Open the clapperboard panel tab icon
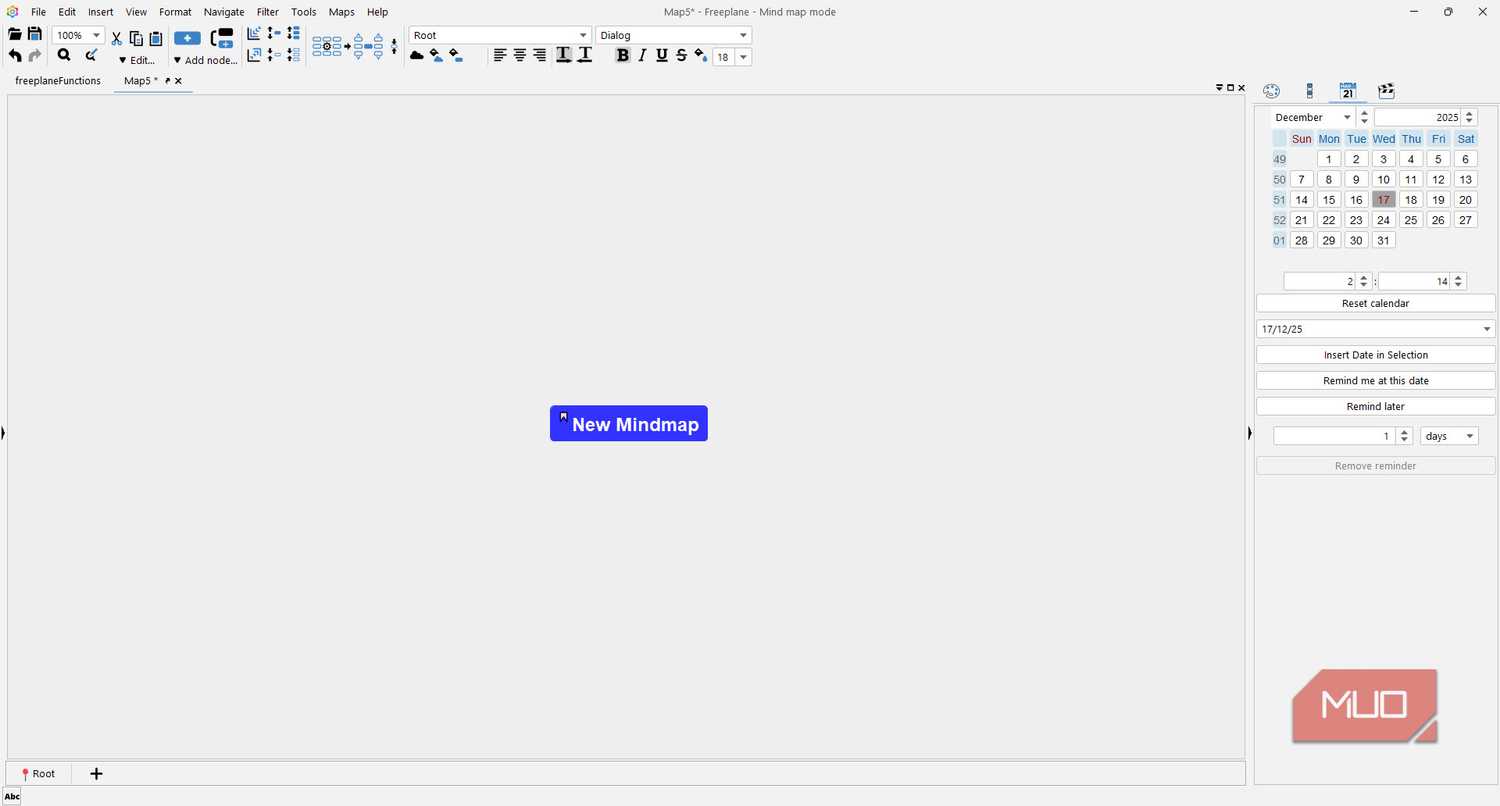1500x806 pixels. (1386, 91)
